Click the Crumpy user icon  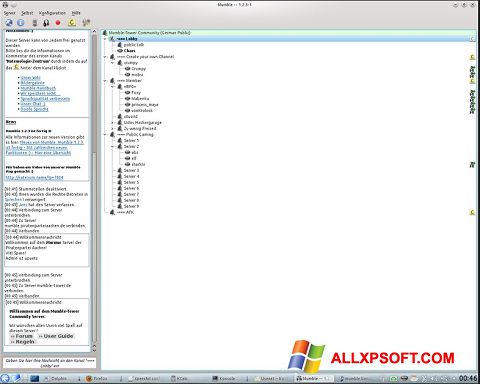(x=127, y=69)
